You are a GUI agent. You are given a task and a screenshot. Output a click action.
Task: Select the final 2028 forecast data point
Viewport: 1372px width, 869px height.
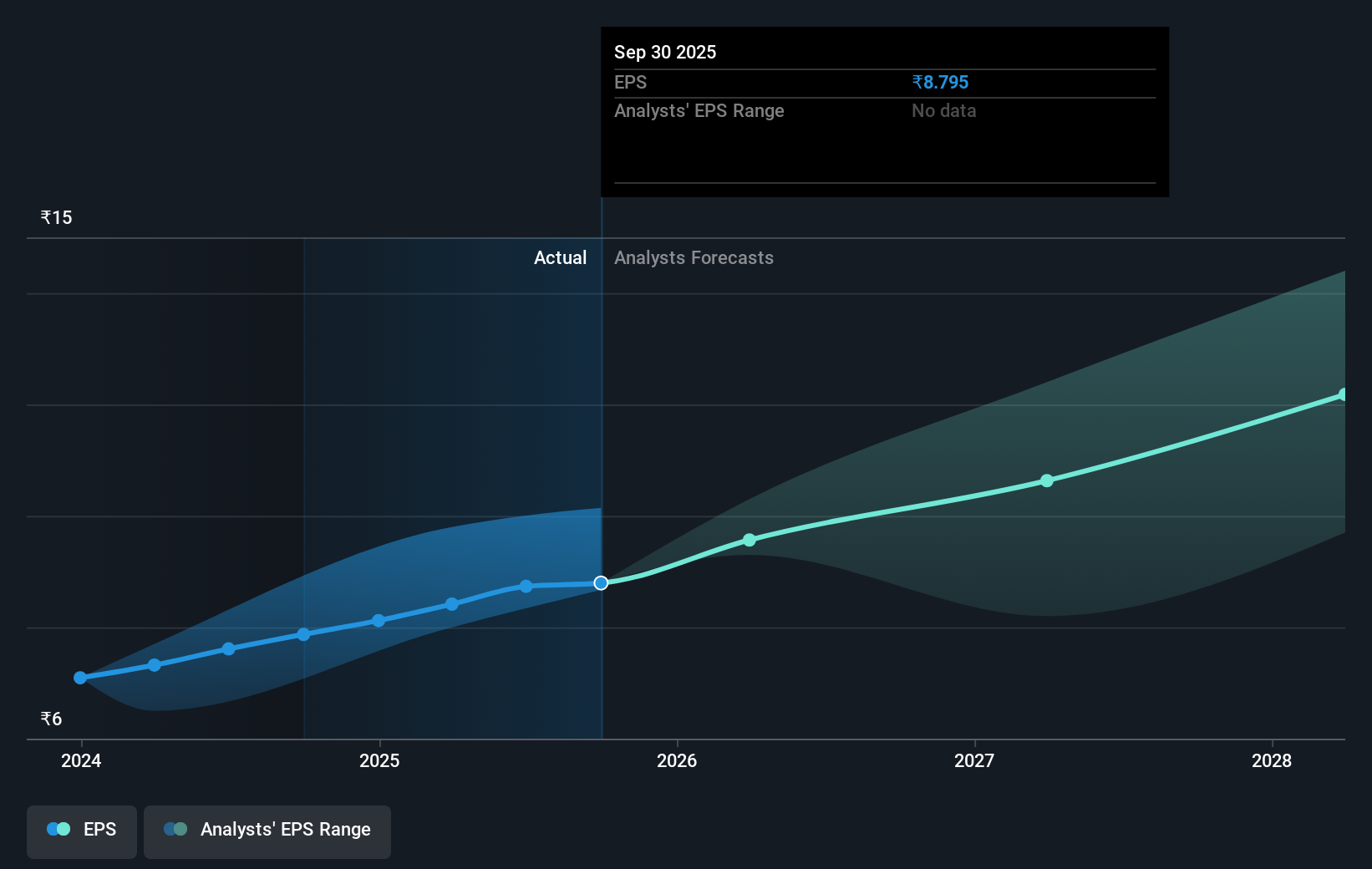pyautogui.click(x=1343, y=393)
